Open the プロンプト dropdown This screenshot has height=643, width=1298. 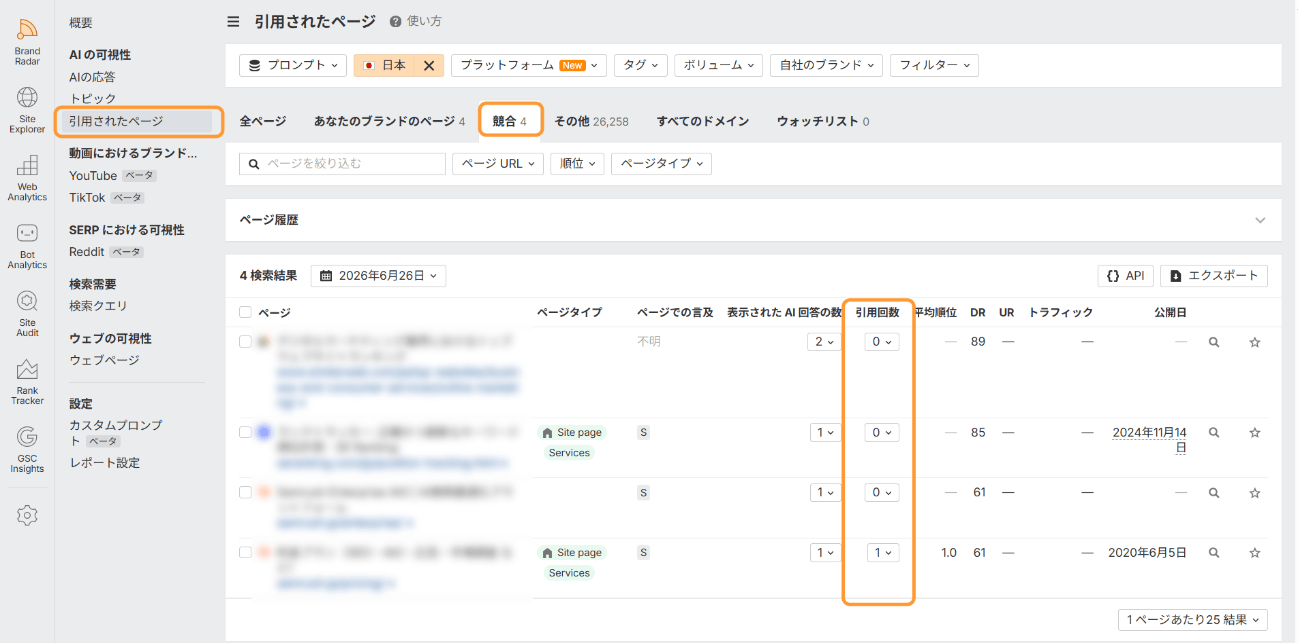click(x=293, y=65)
